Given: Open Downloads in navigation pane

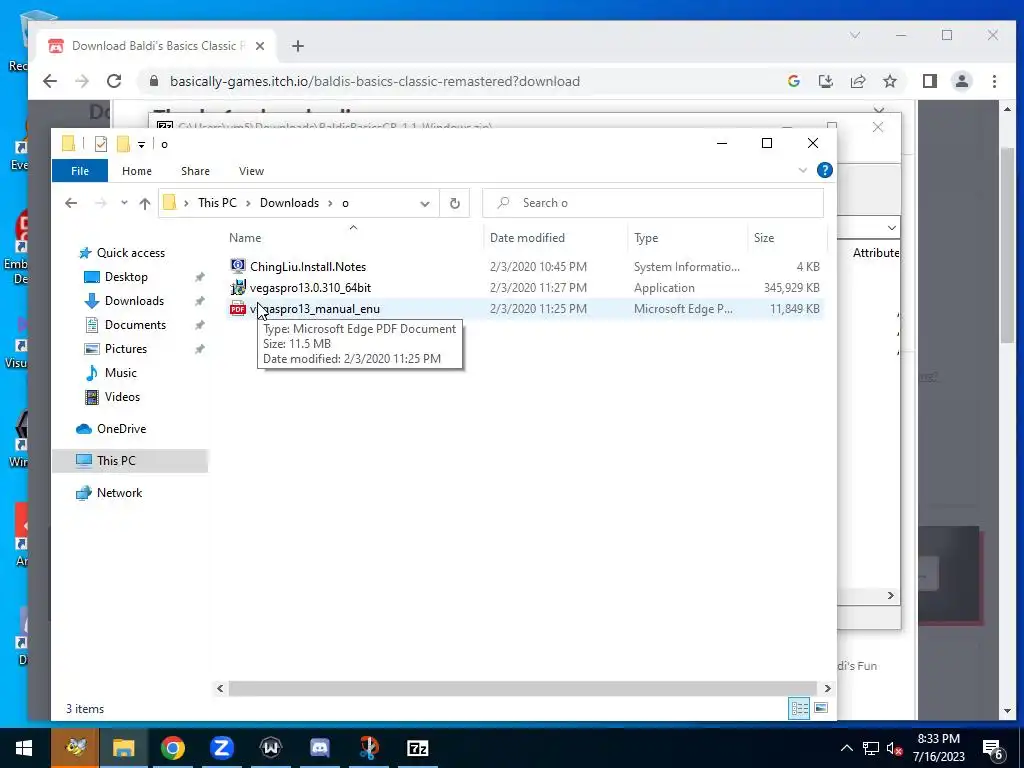Looking at the screenshot, I should pos(134,301).
